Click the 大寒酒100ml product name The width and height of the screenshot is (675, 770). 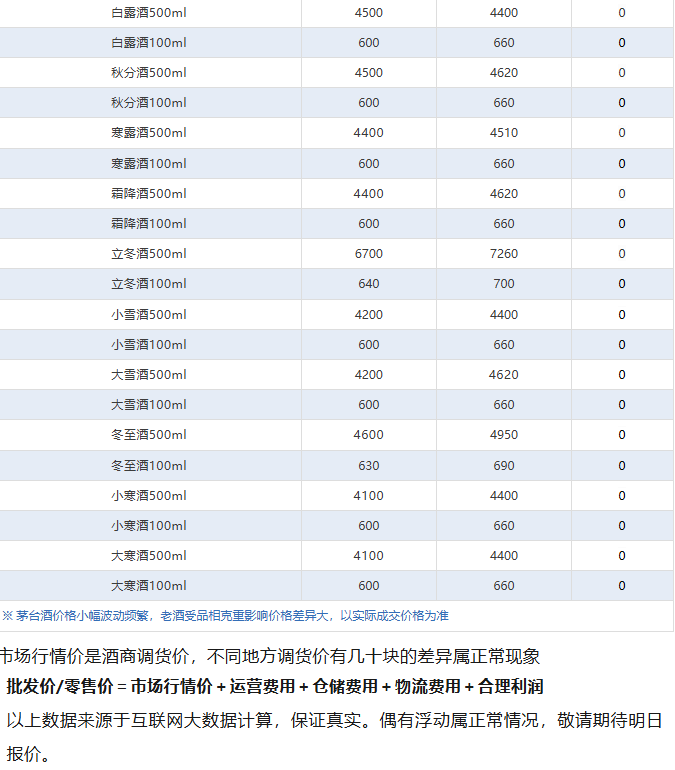(x=149, y=586)
